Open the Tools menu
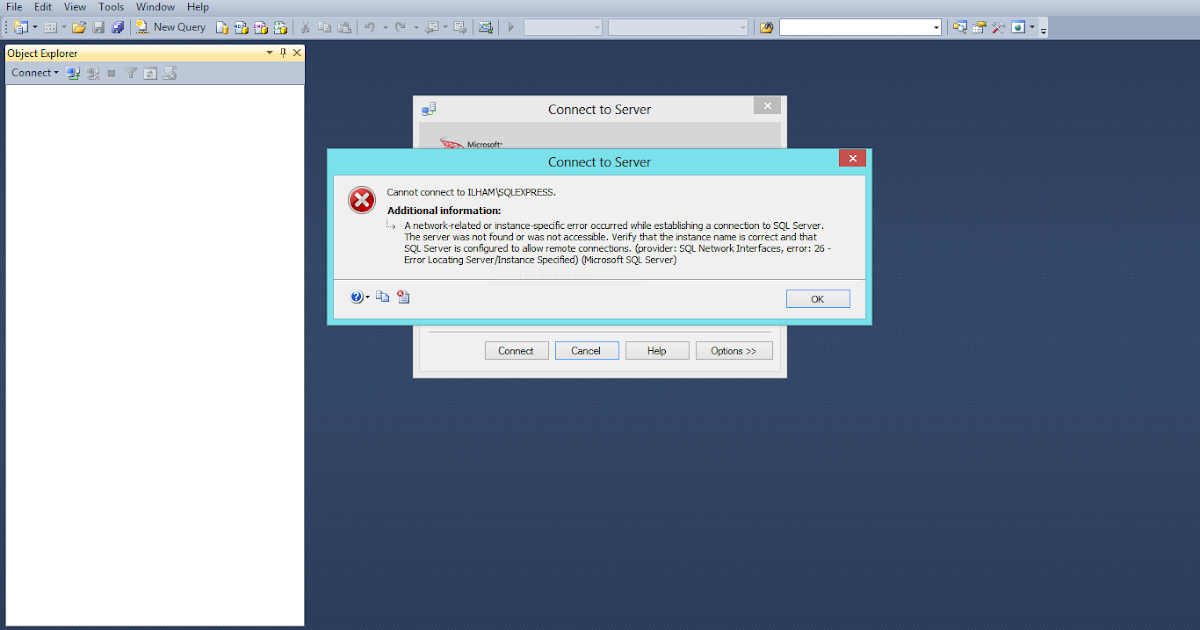Image resolution: width=1200 pixels, height=630 pixels. click(111, 7)
